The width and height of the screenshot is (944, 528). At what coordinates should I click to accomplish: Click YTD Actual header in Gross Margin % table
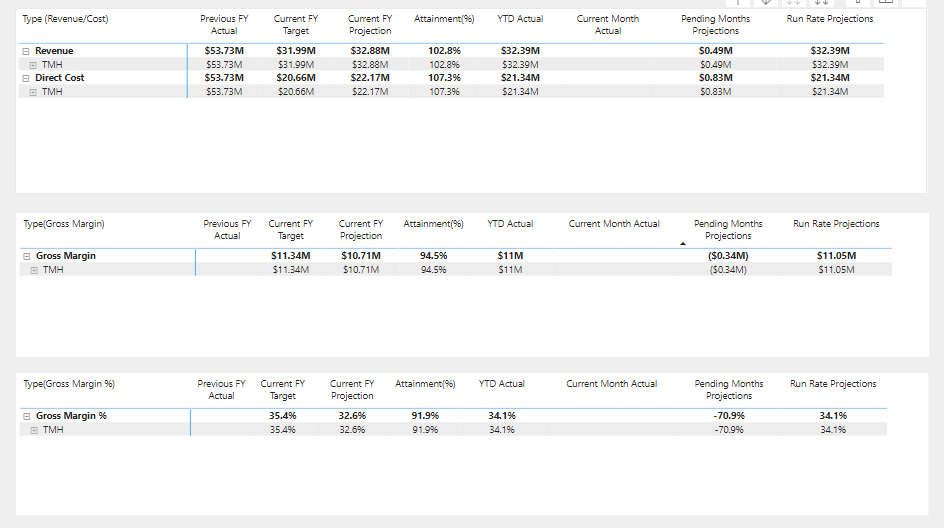pyautogui.click(x=502, y=384)
